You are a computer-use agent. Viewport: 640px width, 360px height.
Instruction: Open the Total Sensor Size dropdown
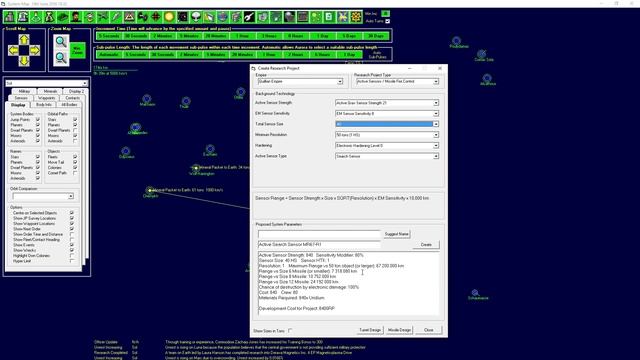coord(436,124)
